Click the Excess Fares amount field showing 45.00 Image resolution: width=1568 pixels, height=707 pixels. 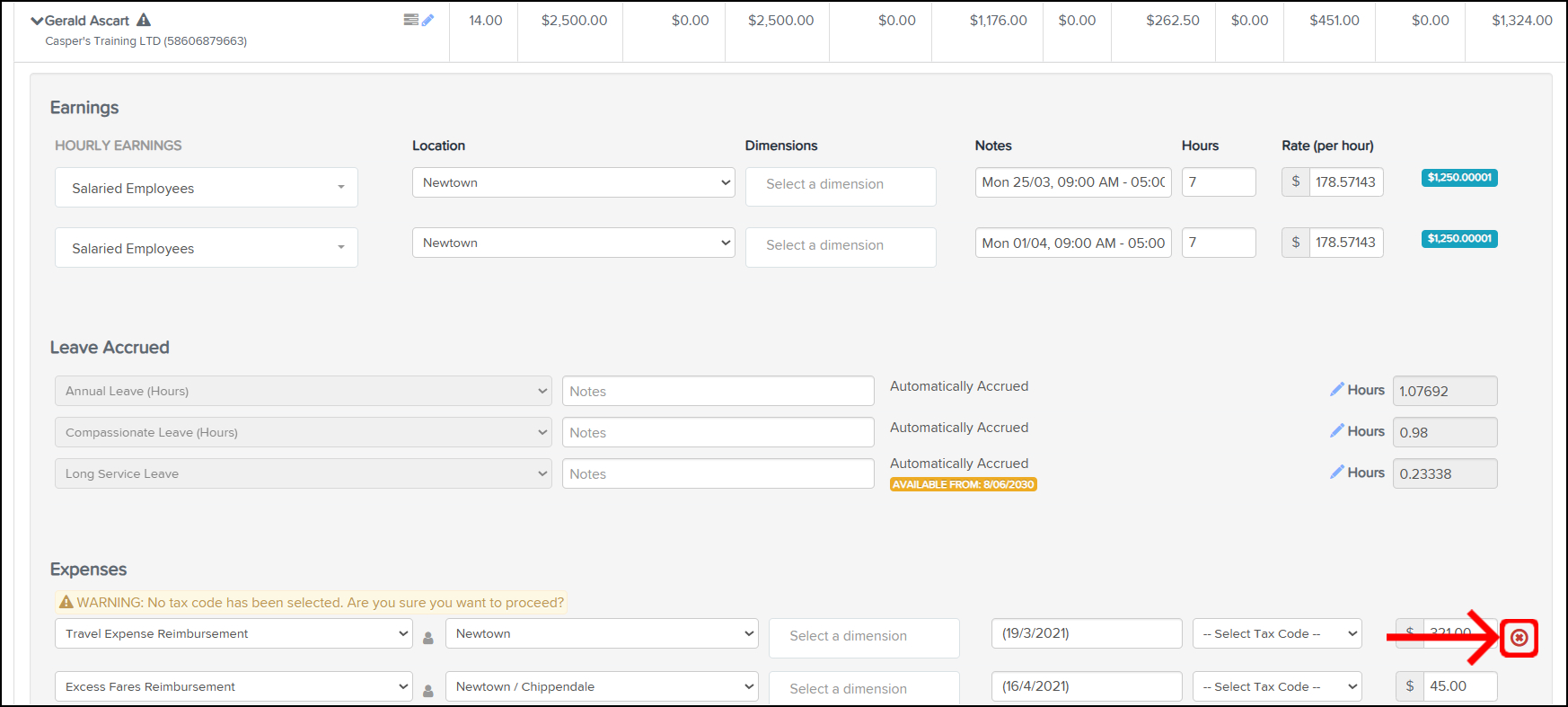pyautogui.click(x=1459, y=686)
